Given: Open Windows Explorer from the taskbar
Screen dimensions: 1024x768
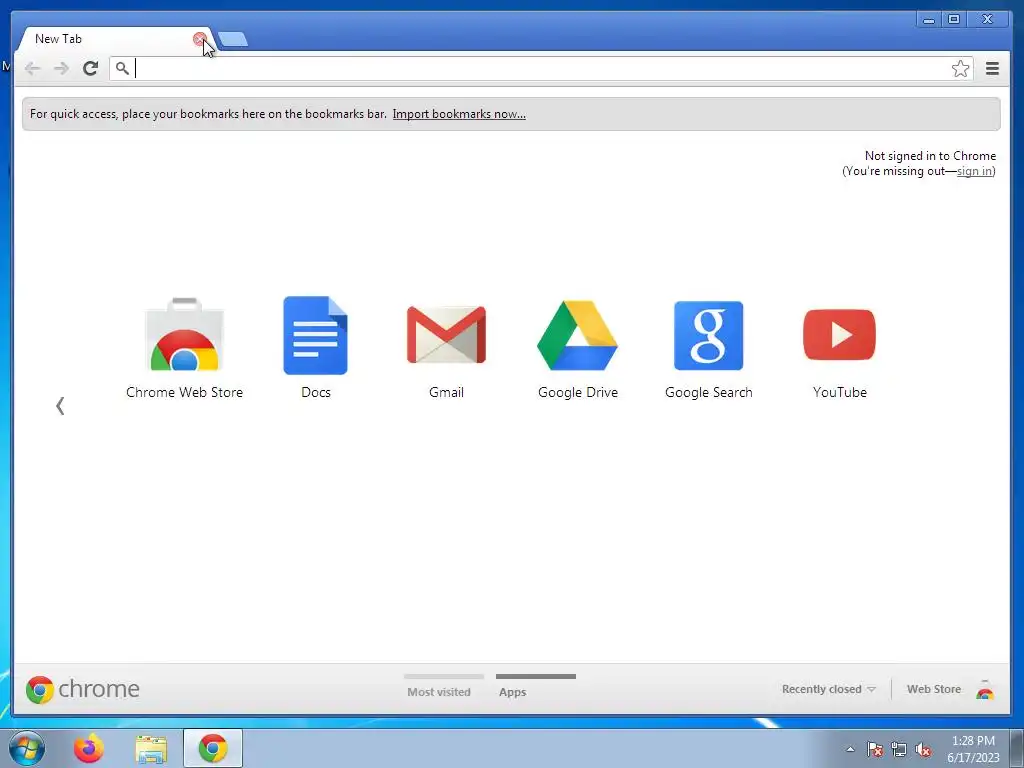Looking at the screenshot, I should [x=151, y=749].
